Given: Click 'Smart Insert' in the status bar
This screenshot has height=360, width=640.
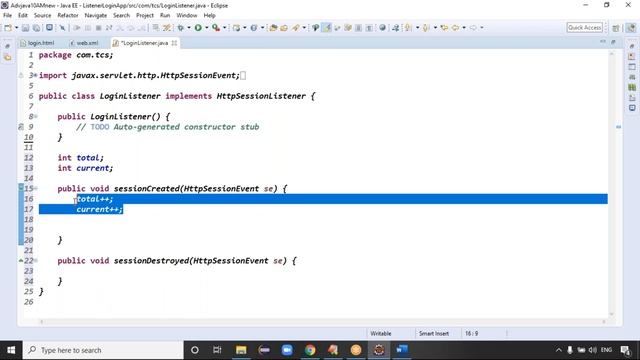Looking at the screenshot, I should pos(433,333).
